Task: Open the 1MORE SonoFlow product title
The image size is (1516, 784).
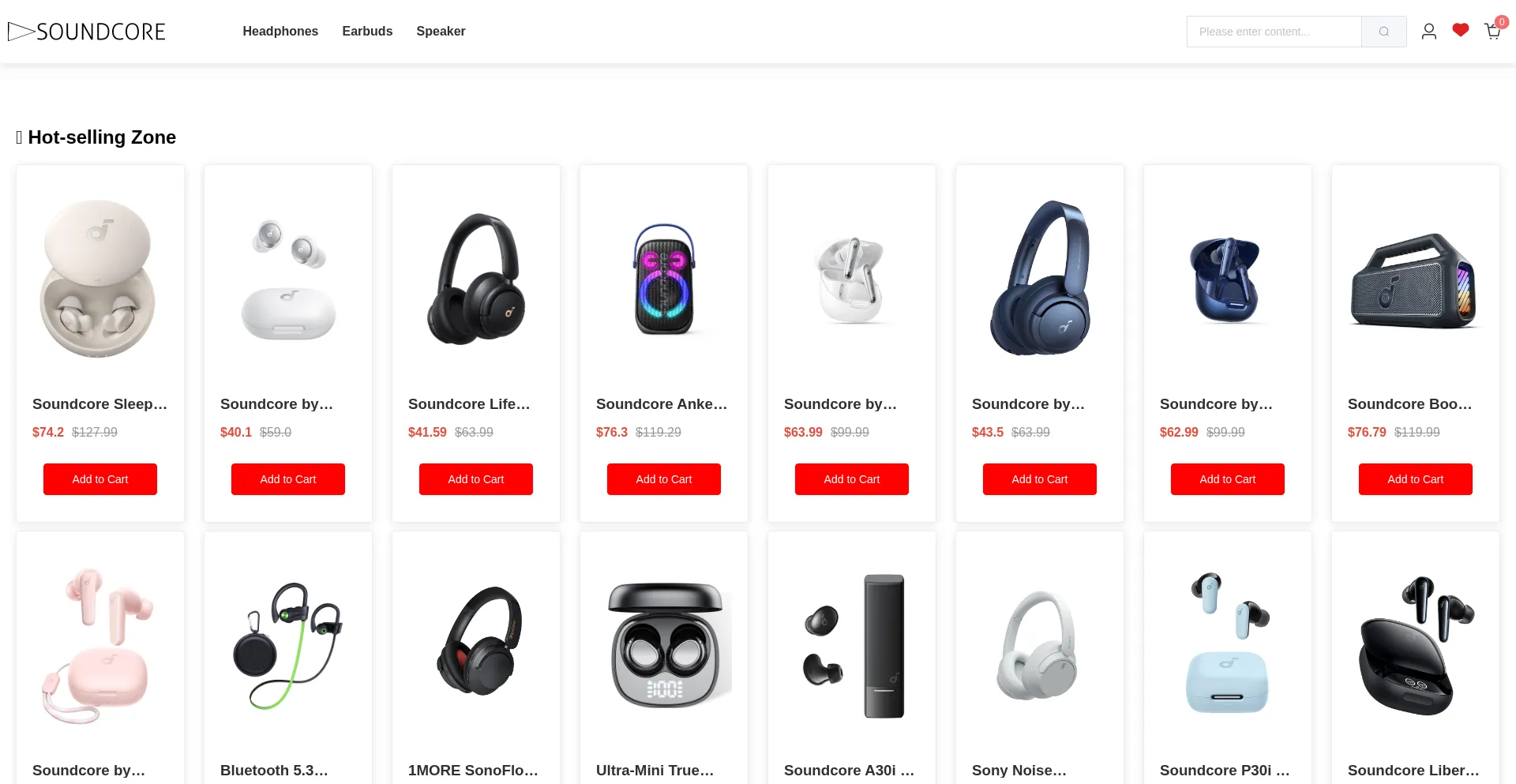Action: click(473, 770)
